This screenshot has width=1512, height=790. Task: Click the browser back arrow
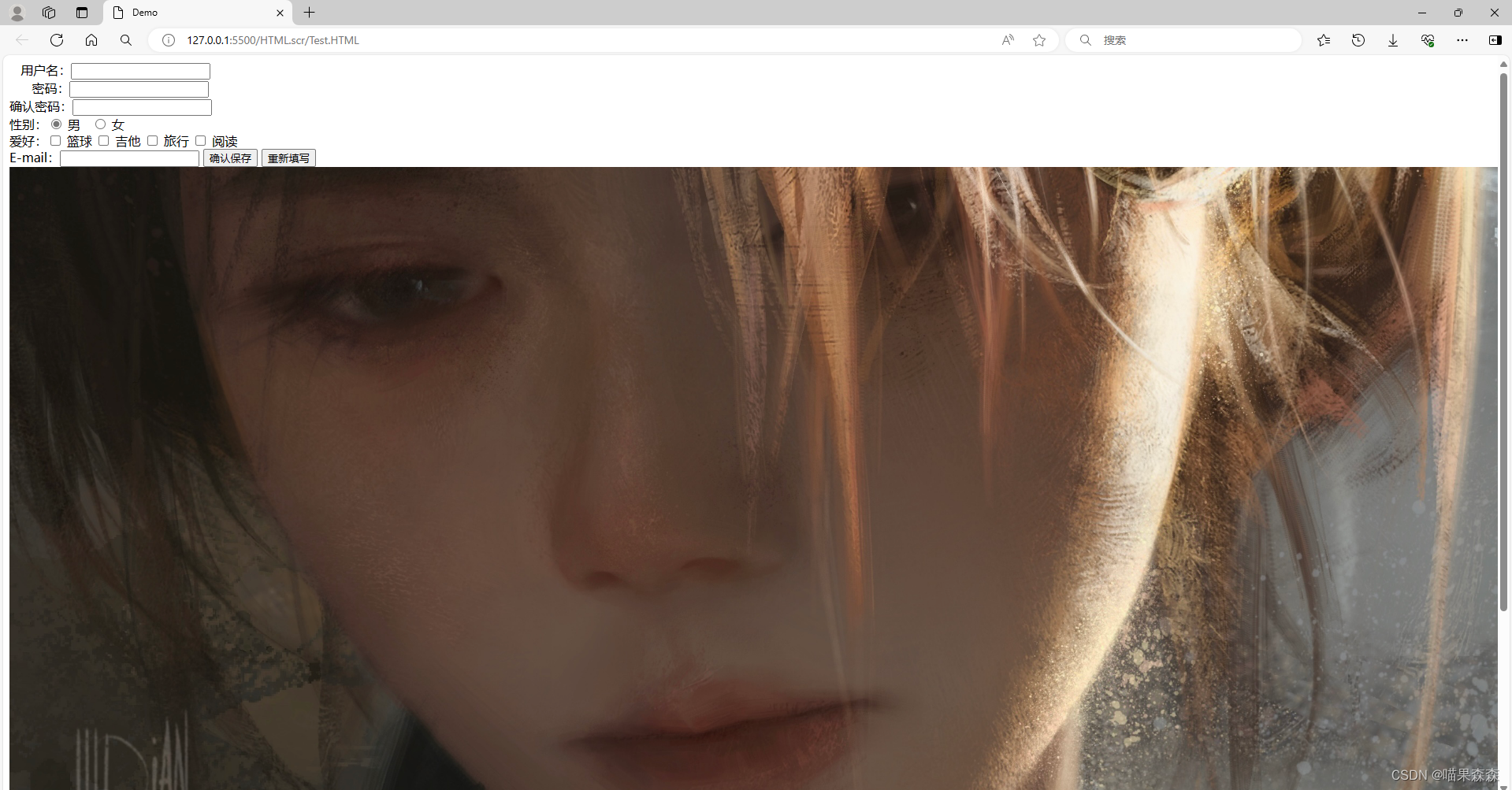pyautogui.click(x=22, y=40)
